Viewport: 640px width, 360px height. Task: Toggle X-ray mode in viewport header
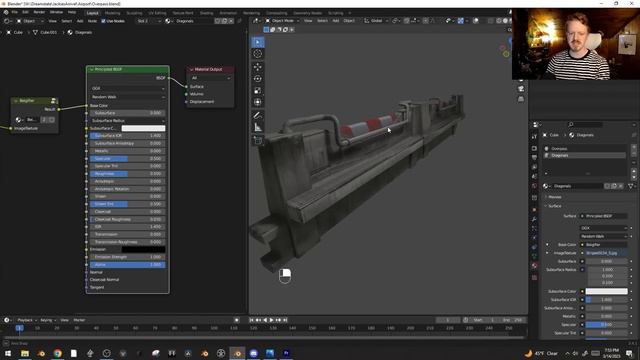tap(491, 21)
